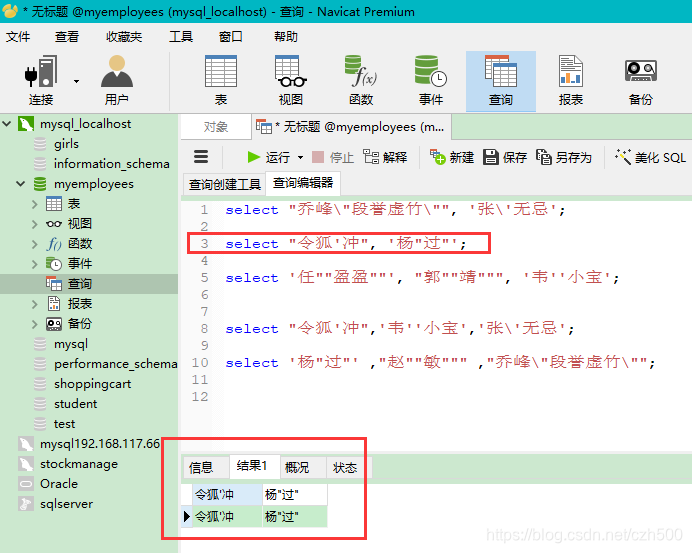Select the student database
The image size is (692, 553).
75,404
